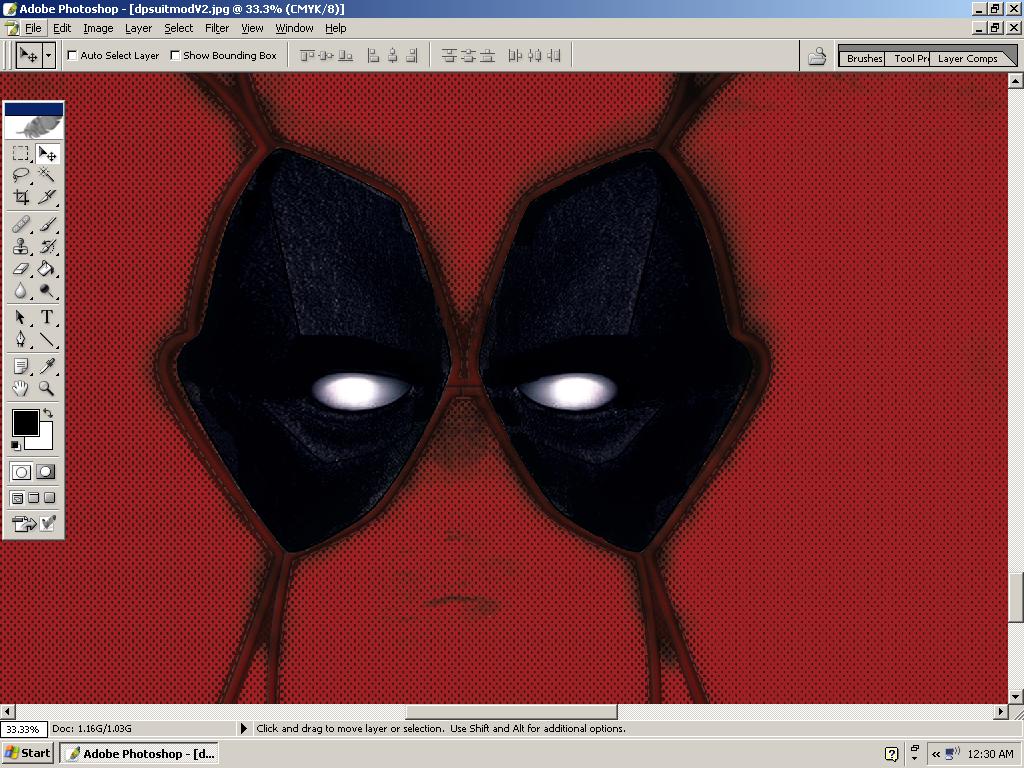Select the Healing Brush tool

(x=21, y=225)
